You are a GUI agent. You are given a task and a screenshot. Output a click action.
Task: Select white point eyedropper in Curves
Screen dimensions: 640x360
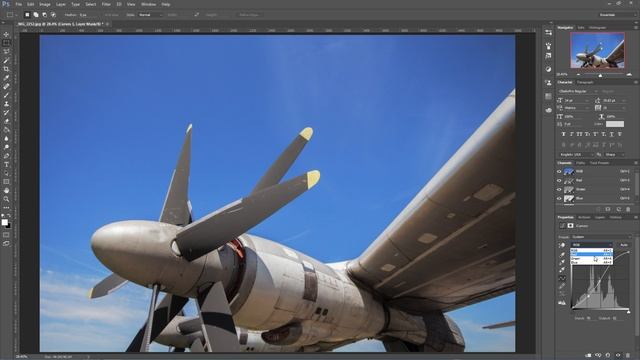point(562,270)
